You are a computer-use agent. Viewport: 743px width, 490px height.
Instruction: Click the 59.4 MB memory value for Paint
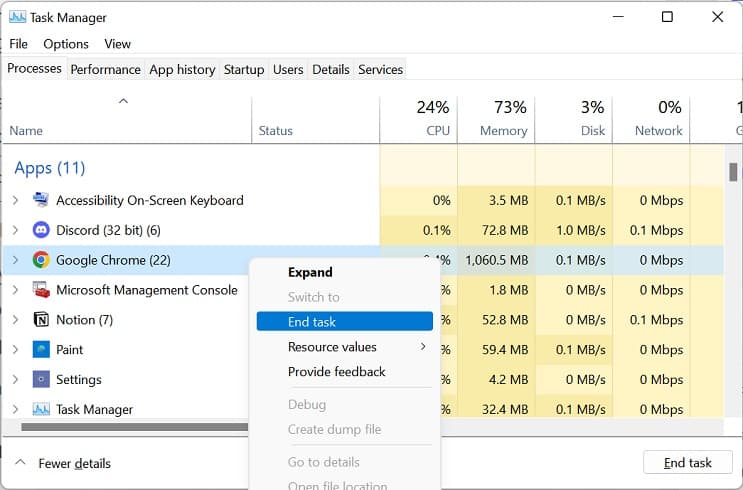(x=505, y=349)
